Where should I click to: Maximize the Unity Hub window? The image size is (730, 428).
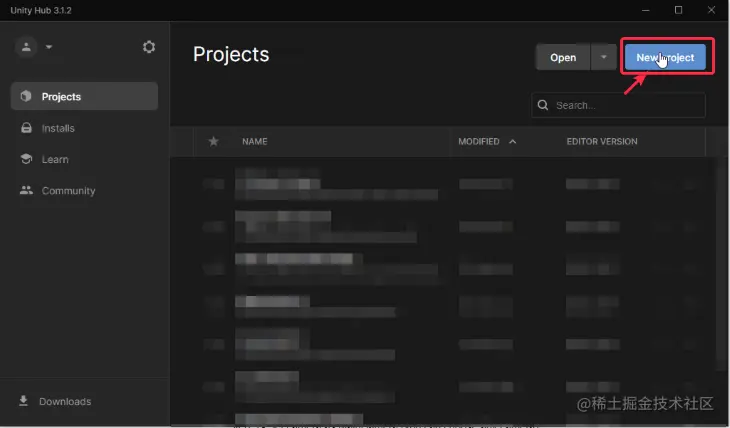tap(678, 10)
